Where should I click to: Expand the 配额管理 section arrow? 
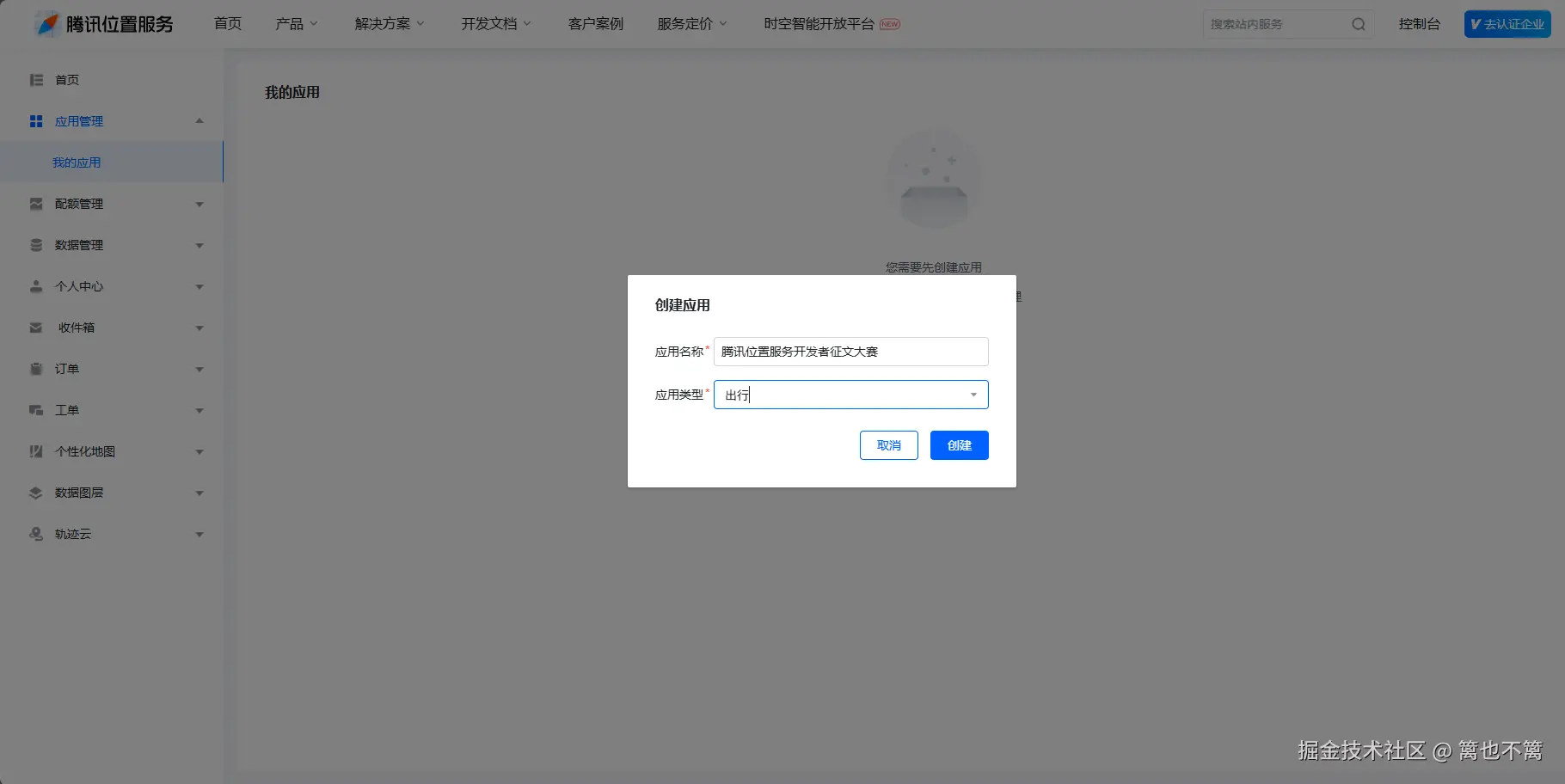199,205
